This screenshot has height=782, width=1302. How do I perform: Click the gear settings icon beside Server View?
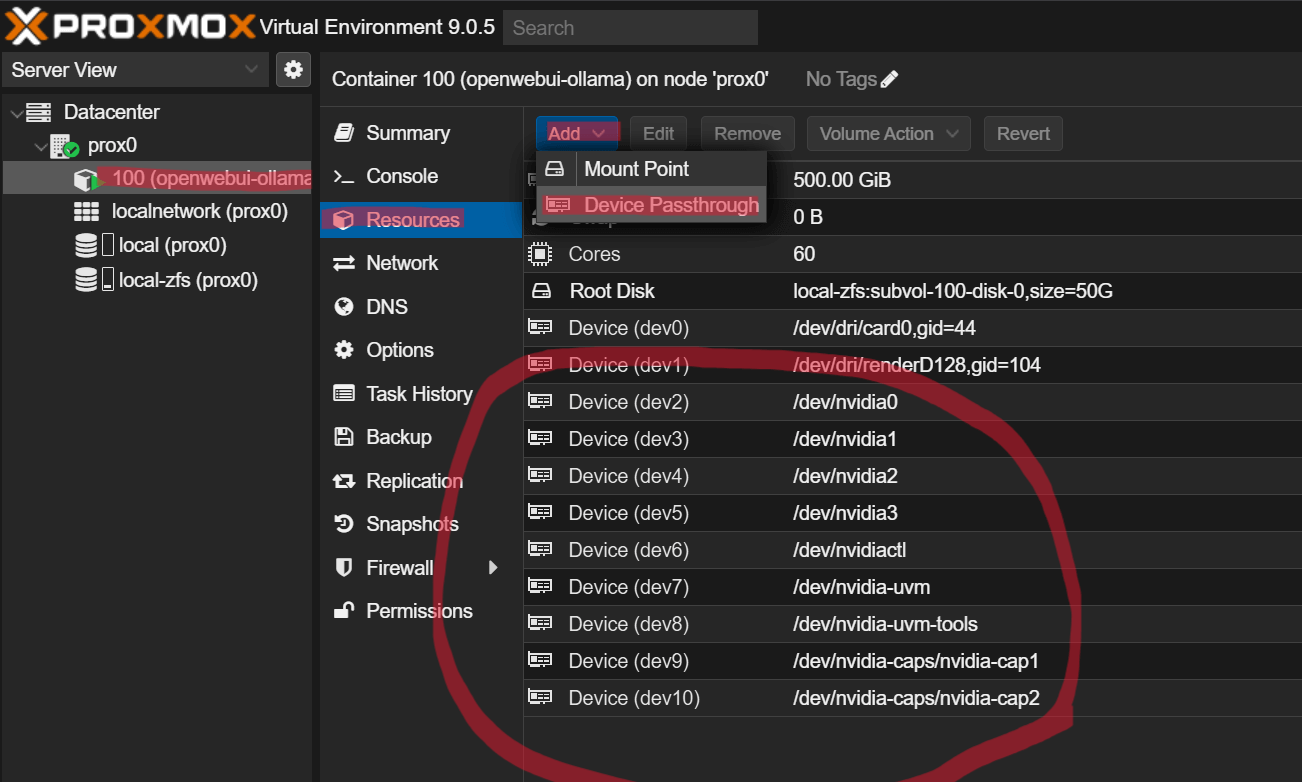(293, 70)
